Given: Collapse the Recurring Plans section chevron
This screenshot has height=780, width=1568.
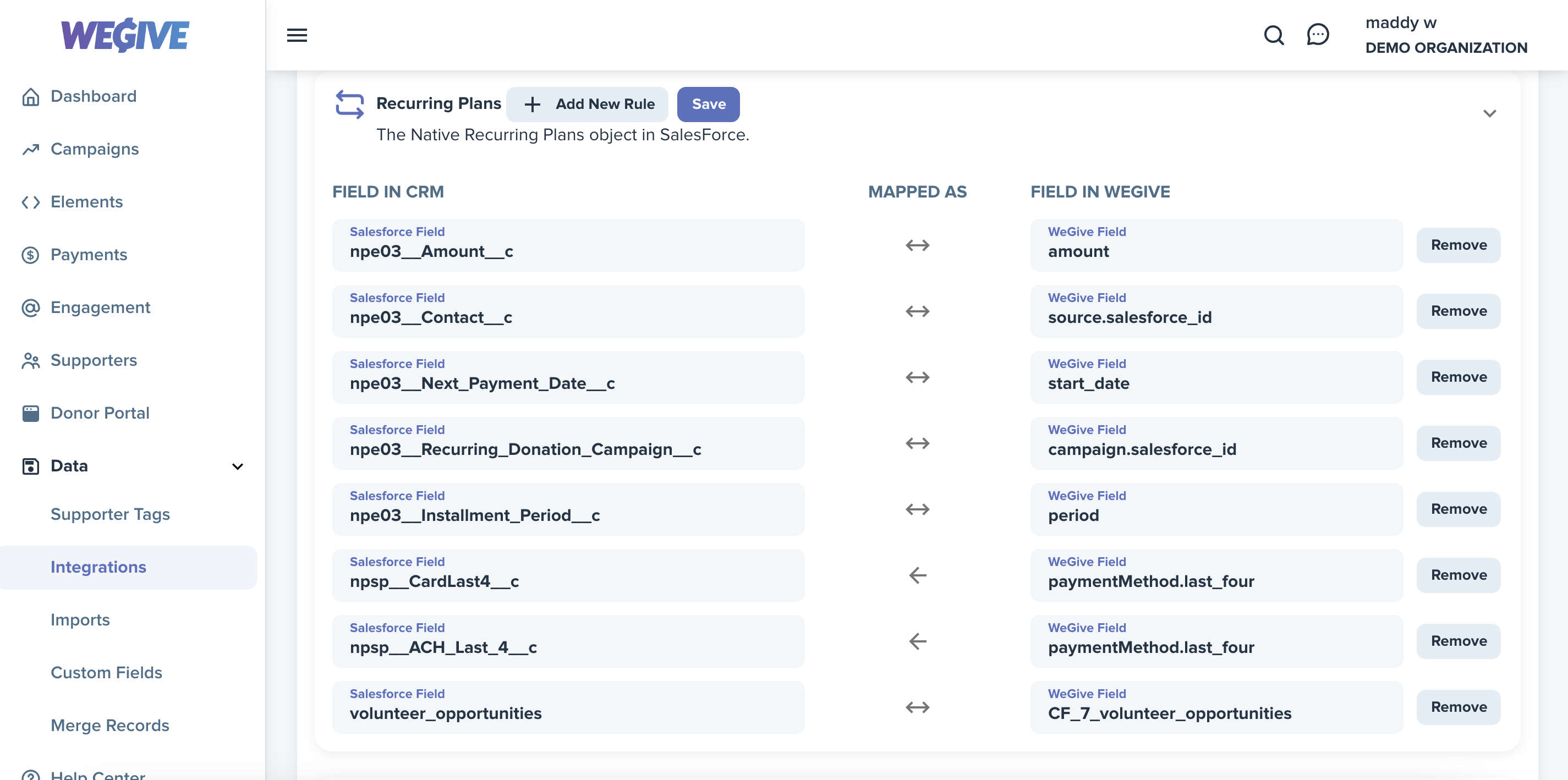Looking at the screenshot, I should click(1489, 114).
